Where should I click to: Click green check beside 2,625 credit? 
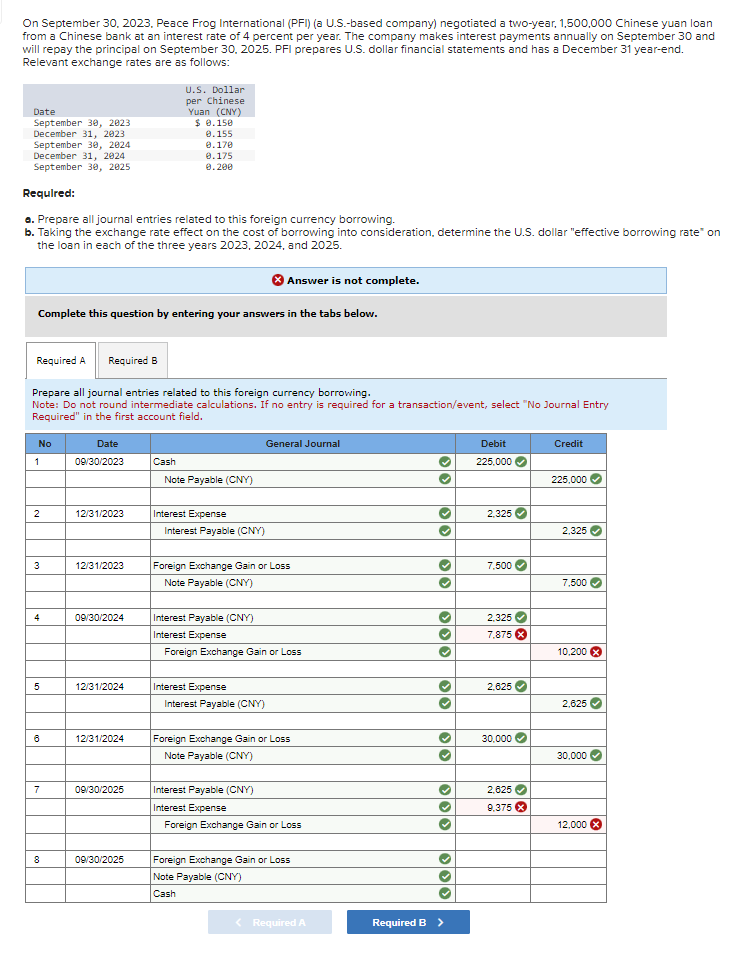[x=596, y=704]
